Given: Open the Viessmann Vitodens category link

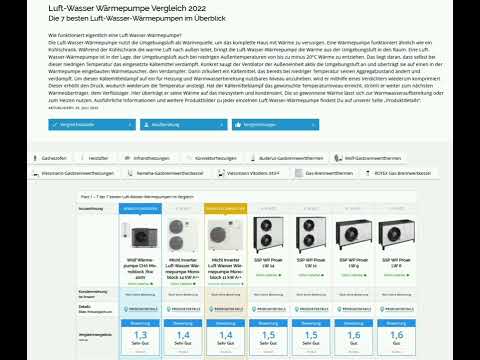Looking at the screenshot, I should [253, 173].
